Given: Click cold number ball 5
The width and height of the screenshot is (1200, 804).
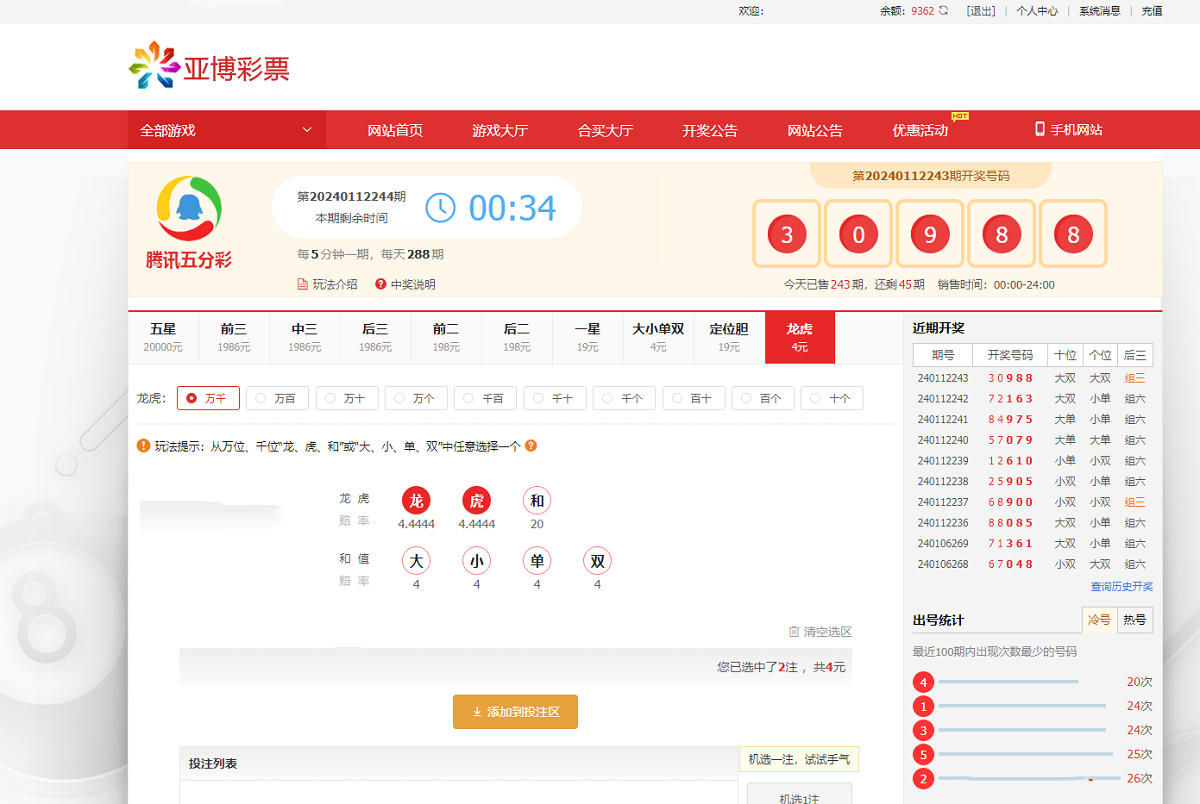Looking at the screenshot, I should (923, 754).
